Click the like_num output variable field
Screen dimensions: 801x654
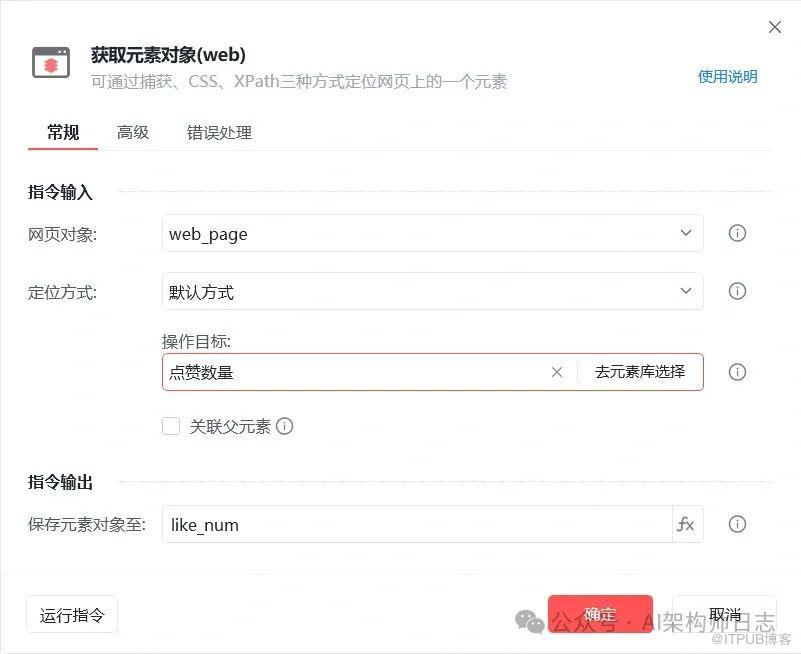click(x=417, y=524)
